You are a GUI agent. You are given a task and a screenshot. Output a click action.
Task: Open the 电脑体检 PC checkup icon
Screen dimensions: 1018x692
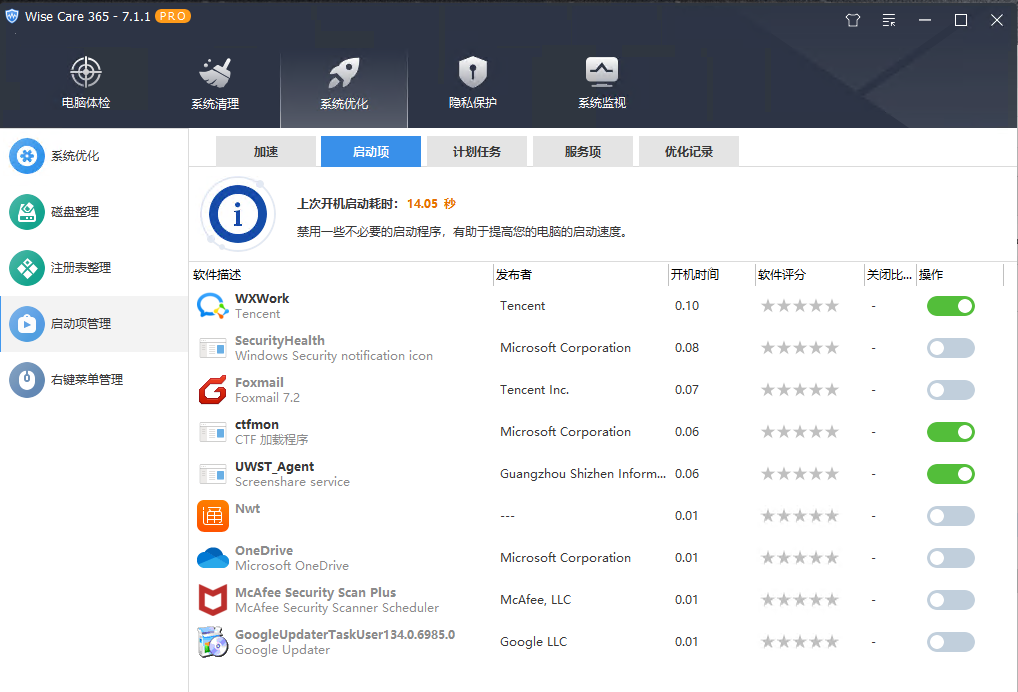86,72
